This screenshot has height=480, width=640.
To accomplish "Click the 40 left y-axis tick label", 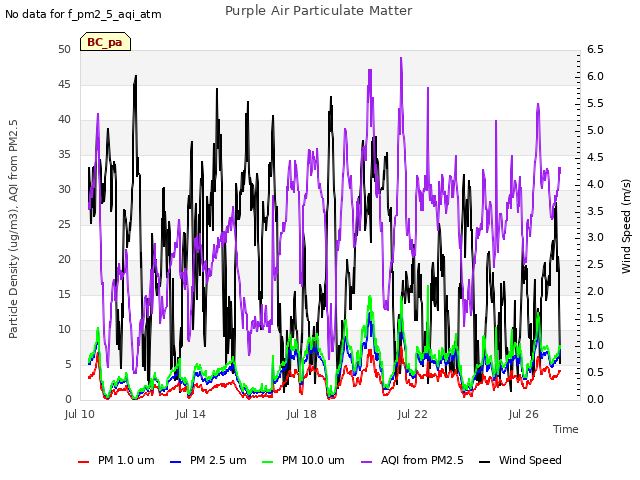I will pyautogui.click(x=64, y=120).
